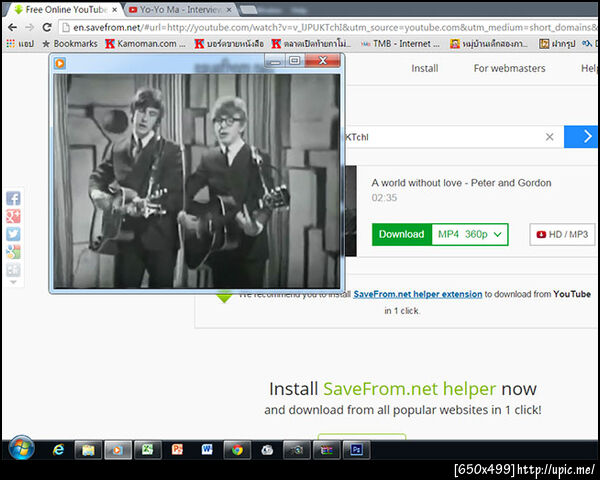Reload the page with the refresh icon
Screen dimensions: 600x480
[47, 27]
